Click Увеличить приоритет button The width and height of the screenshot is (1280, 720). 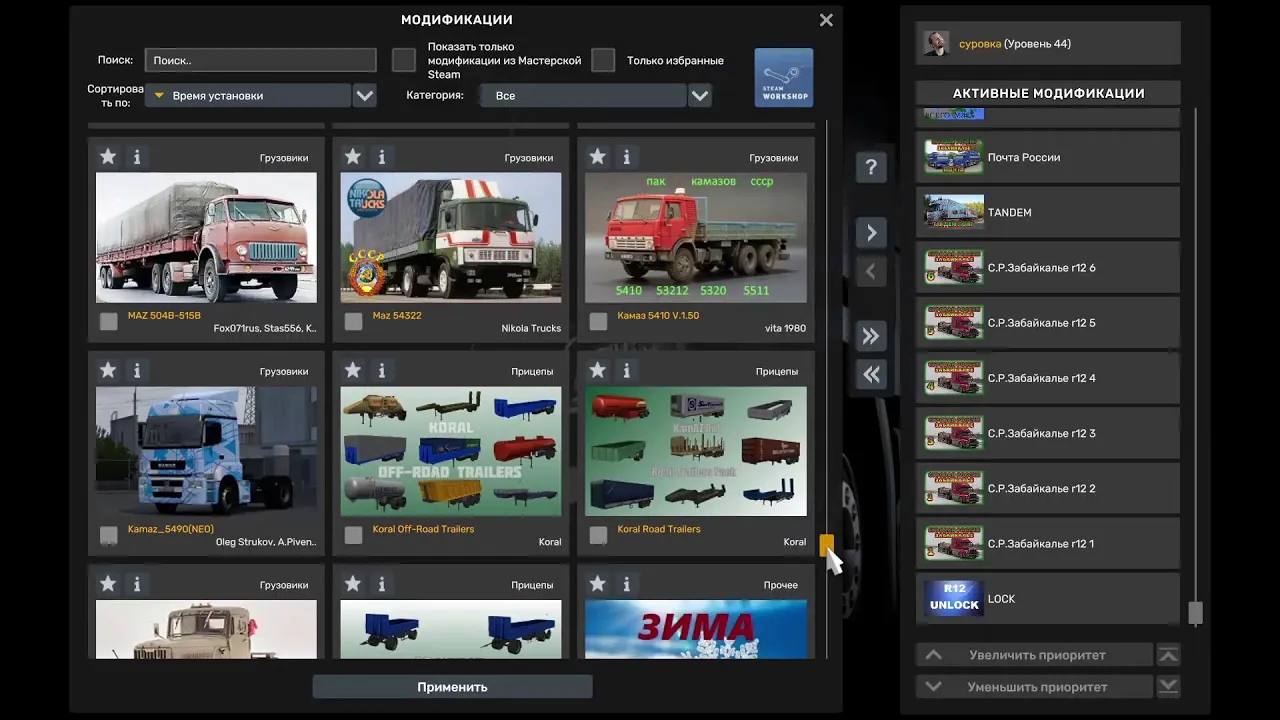[x=1035, y=655]
